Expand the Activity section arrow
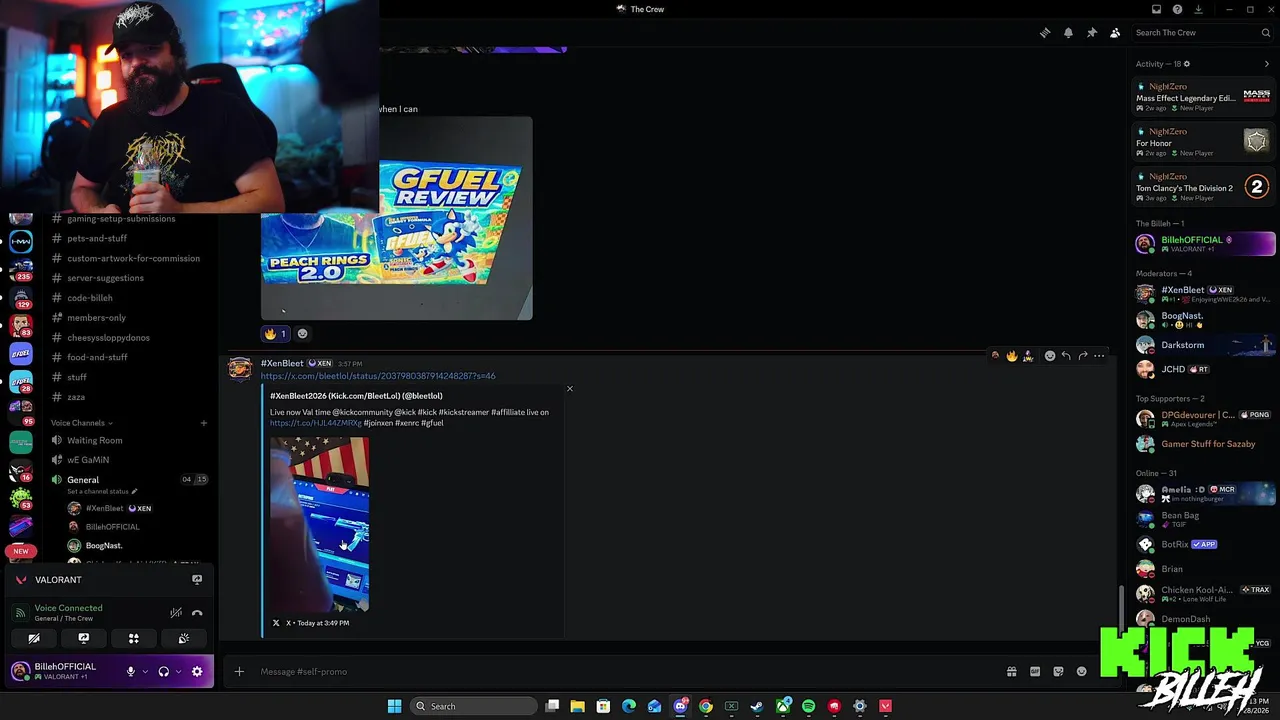Screen dimensions: 1280x720 (1267, 64)
